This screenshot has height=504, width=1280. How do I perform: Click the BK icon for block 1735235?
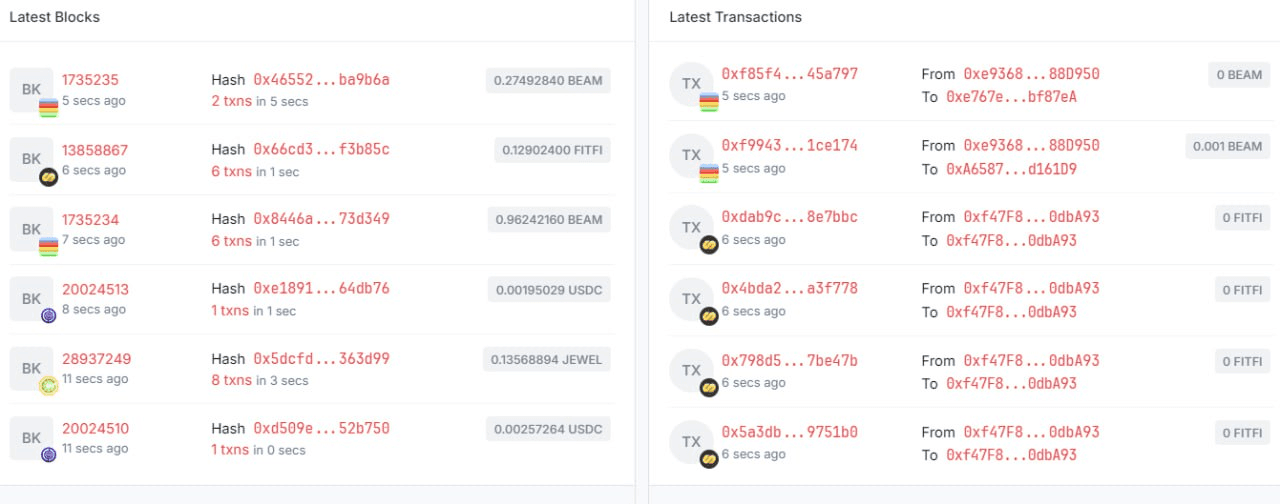pos(31,90)
